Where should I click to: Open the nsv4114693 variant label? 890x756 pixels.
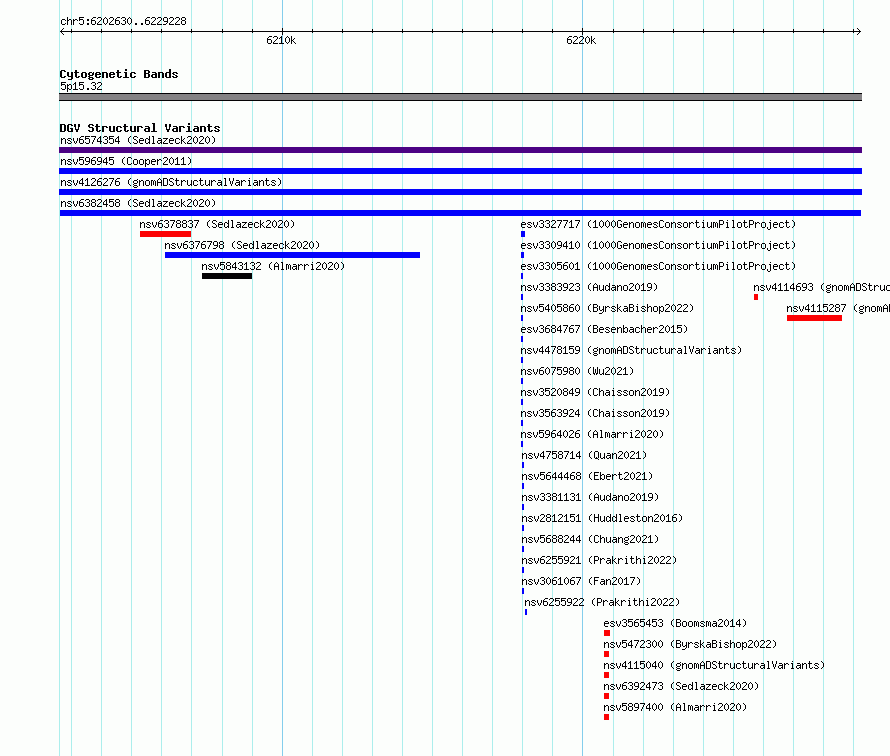[x=821, y=287]
